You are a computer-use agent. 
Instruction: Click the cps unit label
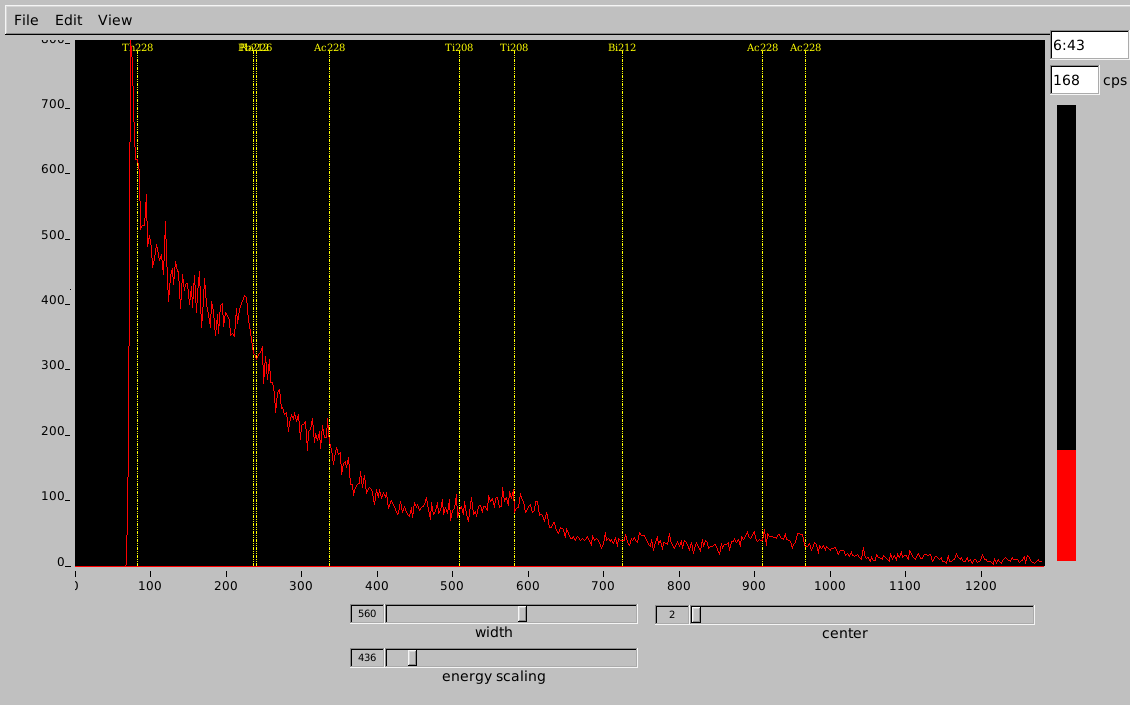pyautogui.click(x=1114, y=80)
